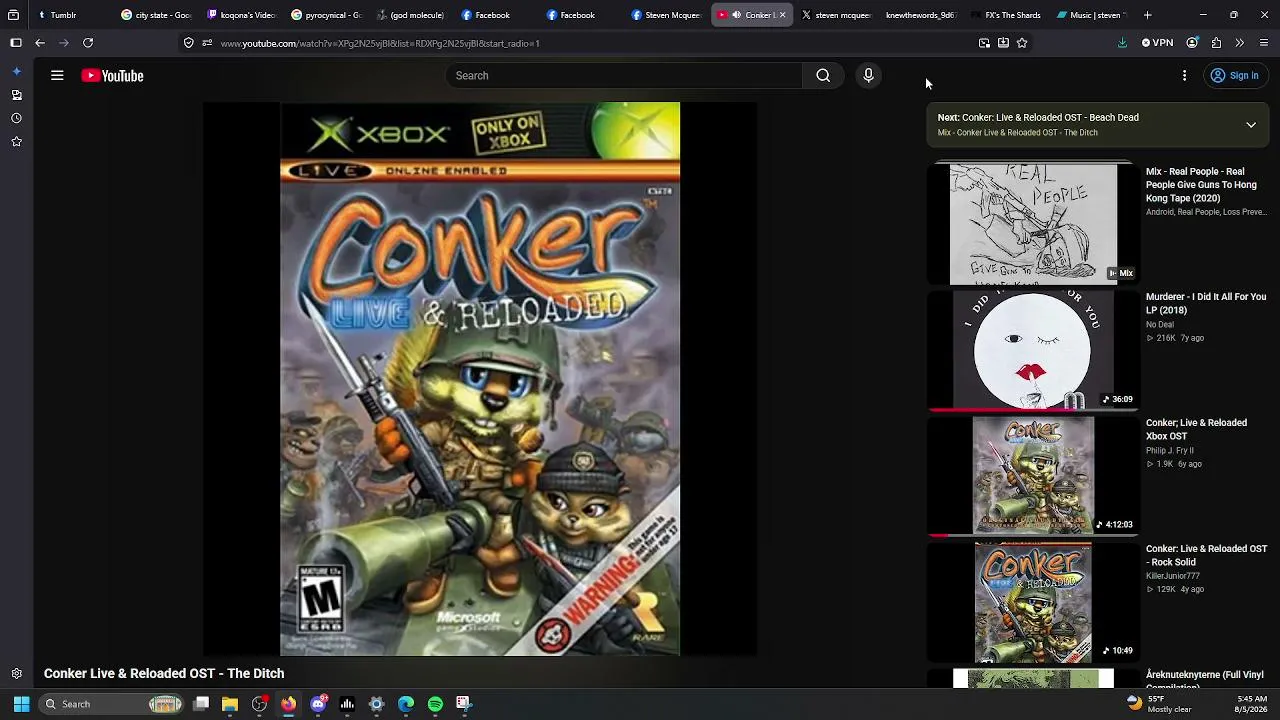Viewport: 1280px width, 720px height.
Task: Open the extensions puzzle icon
Action: click(1216, 43)
